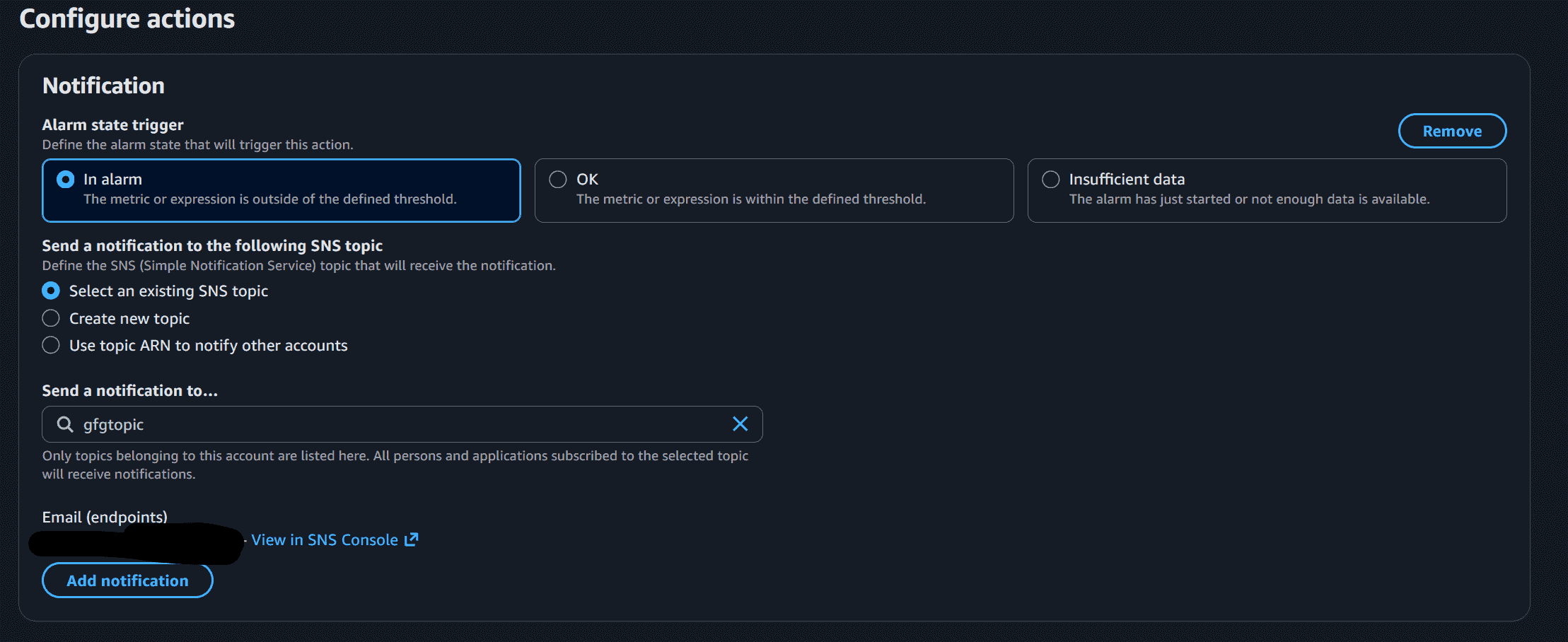
Task: Click the Create new topic label text
Action: 129,318
